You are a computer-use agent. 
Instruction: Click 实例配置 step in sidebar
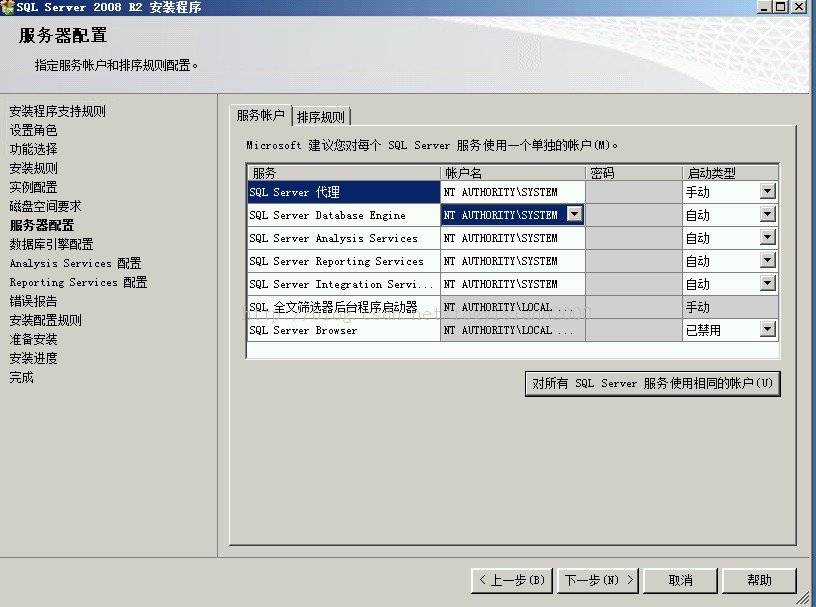[x=33, y=187]
